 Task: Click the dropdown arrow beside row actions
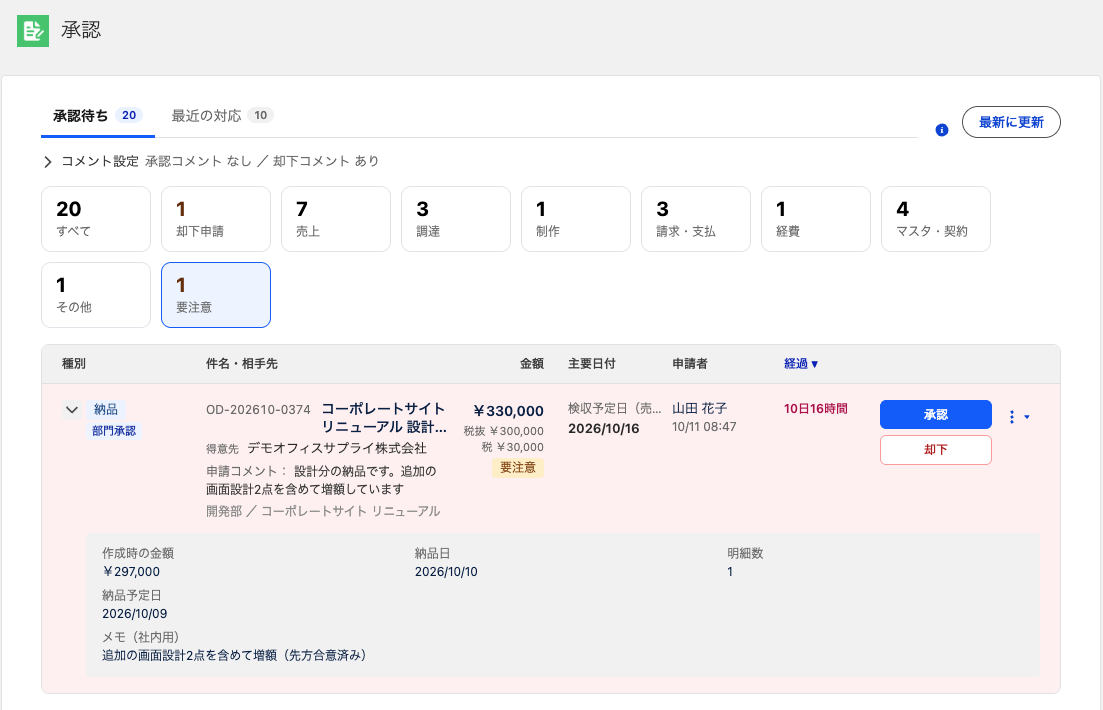pyautogui.click(x=1027, y=417)
